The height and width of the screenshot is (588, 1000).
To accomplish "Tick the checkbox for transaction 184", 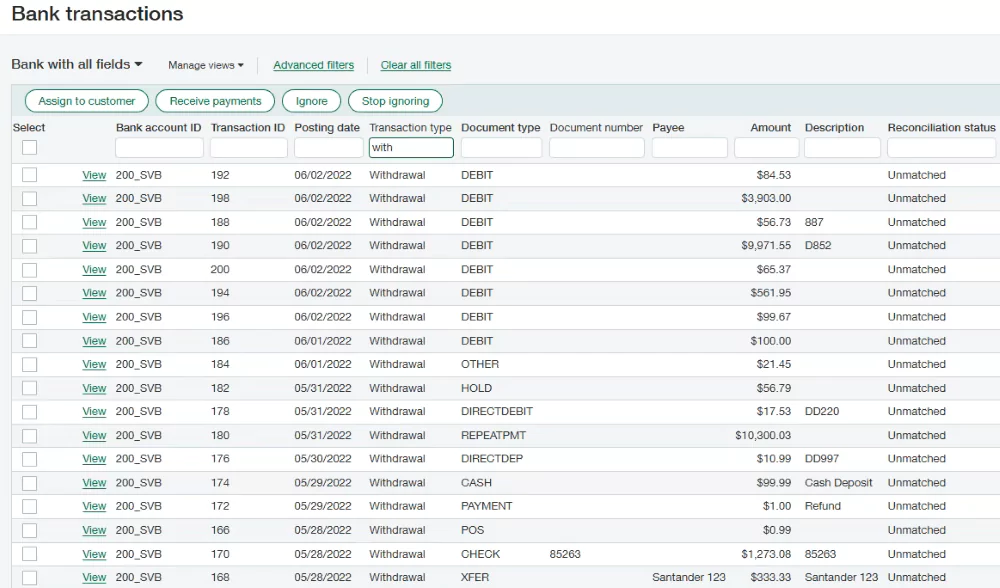I will (30, 364).
